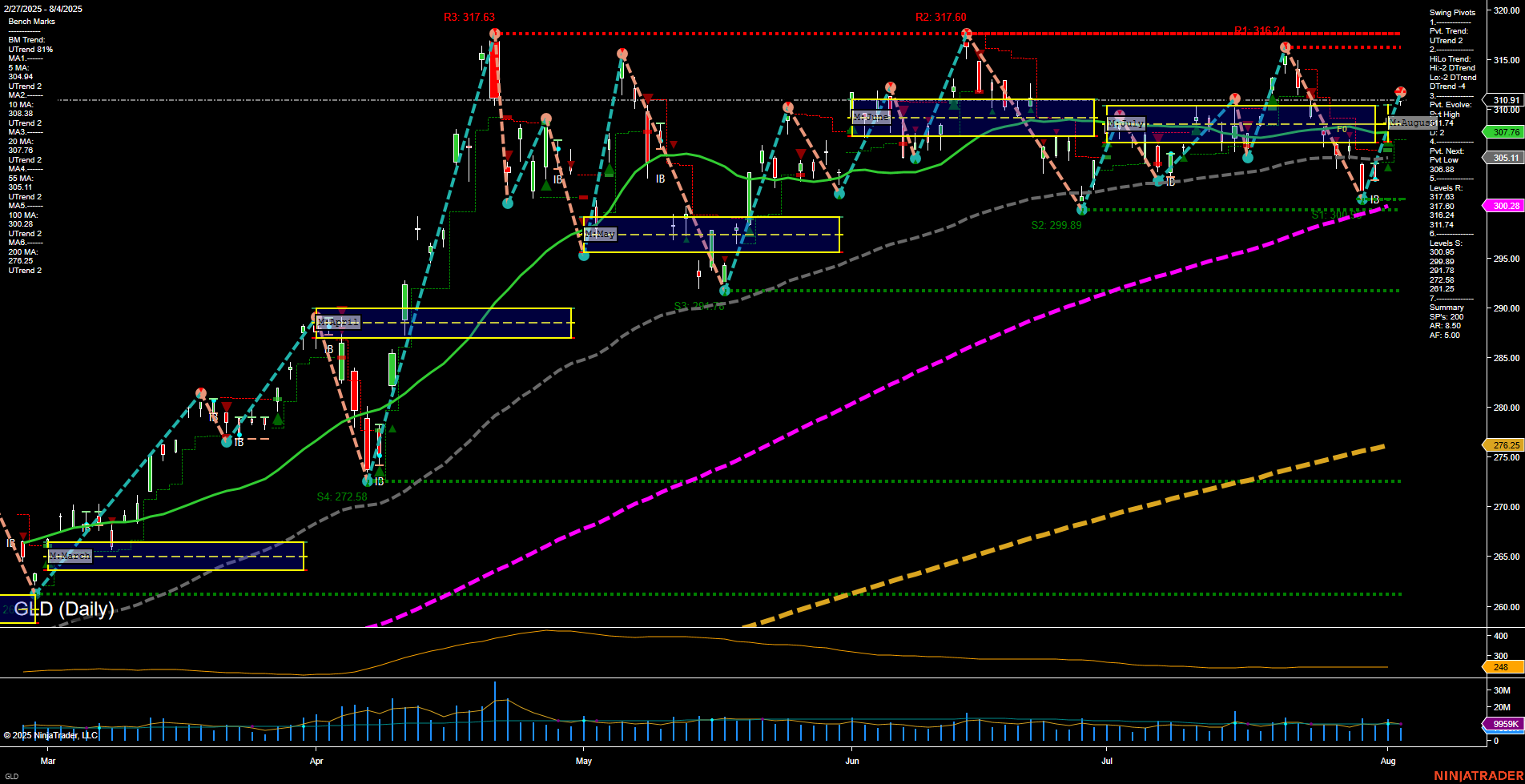Click the green up-triangle marker inside the M-June box
The image size is (1525, 784).
click(953, 106)
